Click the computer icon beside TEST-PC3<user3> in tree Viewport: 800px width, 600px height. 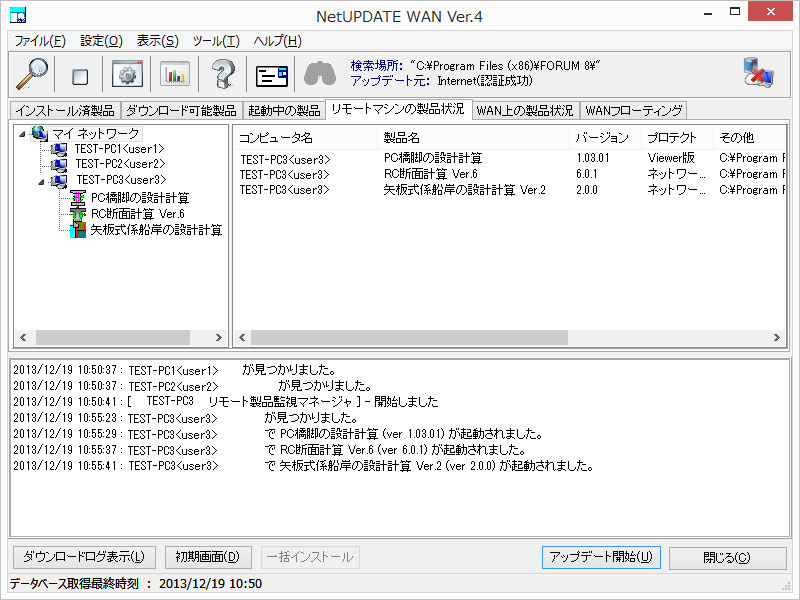point(59,180)
